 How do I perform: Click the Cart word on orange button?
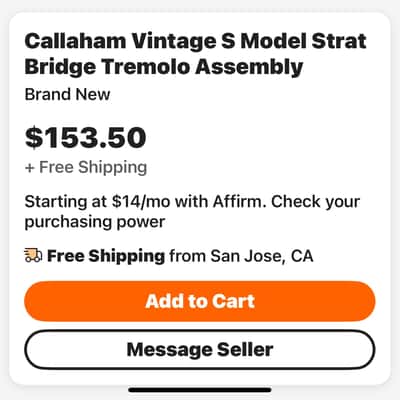coord(234,301)
